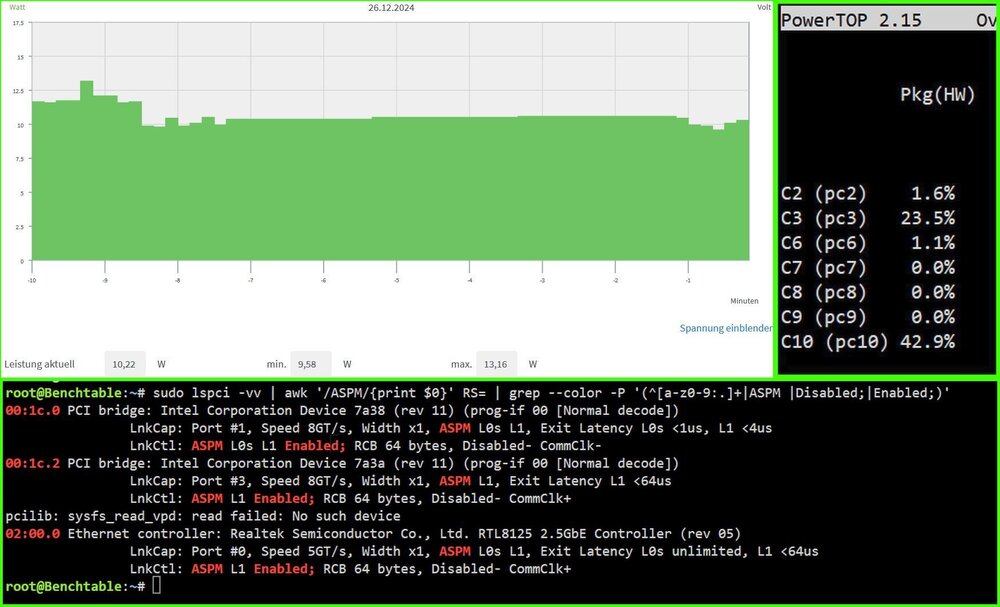This screenshot has height=607, width=1000.
Task: Click the 'PowerTOP 2.15' title text
Action: pyautogui.click(x=851, y=20)
